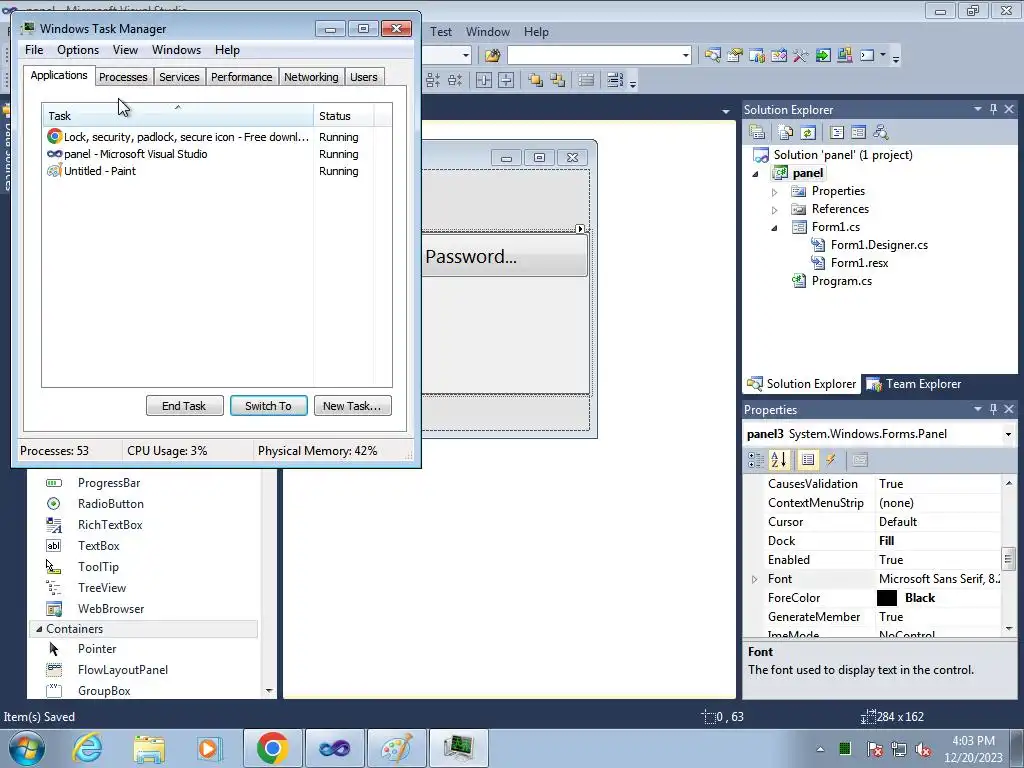Click Password... button on the form
The height and width of the screenshot is (768, 1024).
point(505,256)
